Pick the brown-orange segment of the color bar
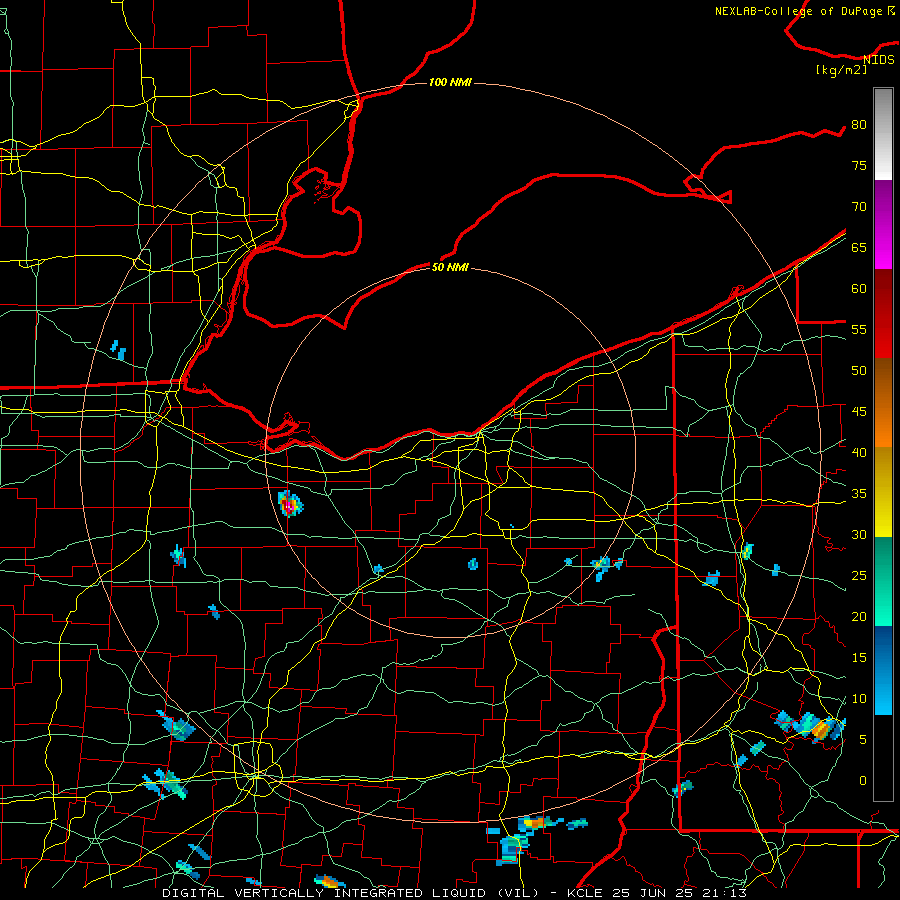 click(883, 402)
